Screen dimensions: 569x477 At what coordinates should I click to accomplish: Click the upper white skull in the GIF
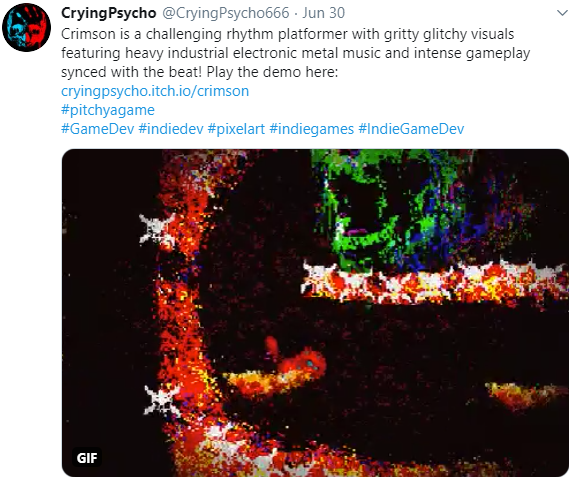pos(157,231)
